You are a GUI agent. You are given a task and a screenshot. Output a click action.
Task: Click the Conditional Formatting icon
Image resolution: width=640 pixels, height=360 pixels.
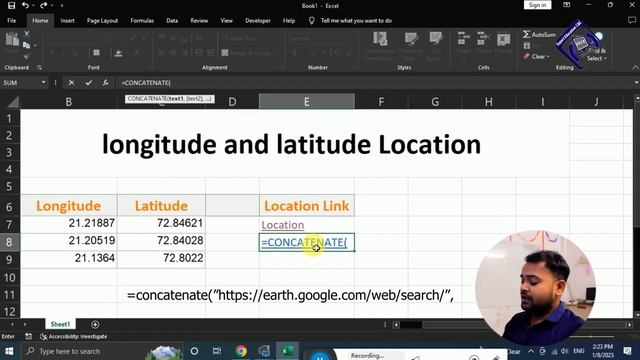click(380, 40)
